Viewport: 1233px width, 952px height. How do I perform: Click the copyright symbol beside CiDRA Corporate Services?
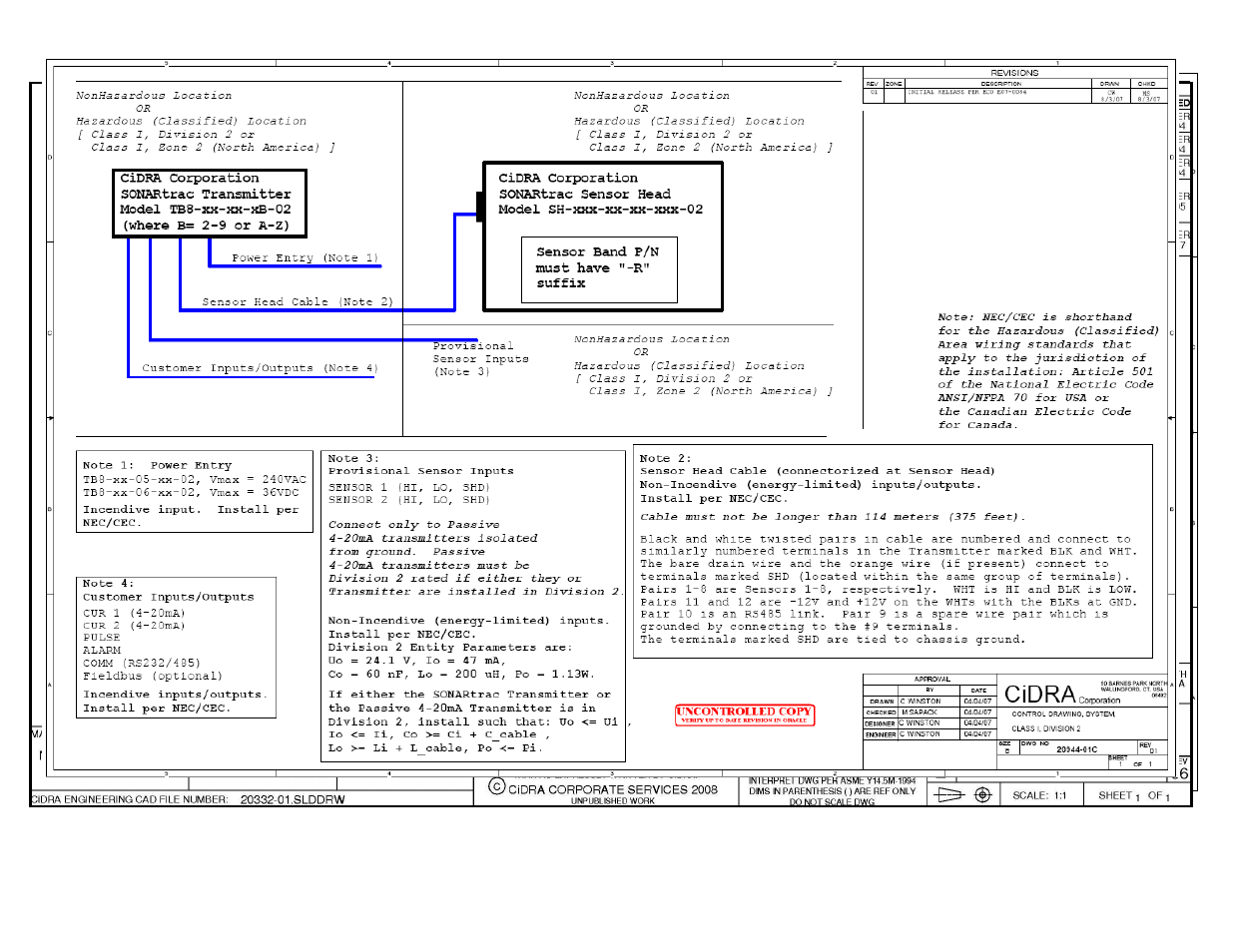point(496,787)
